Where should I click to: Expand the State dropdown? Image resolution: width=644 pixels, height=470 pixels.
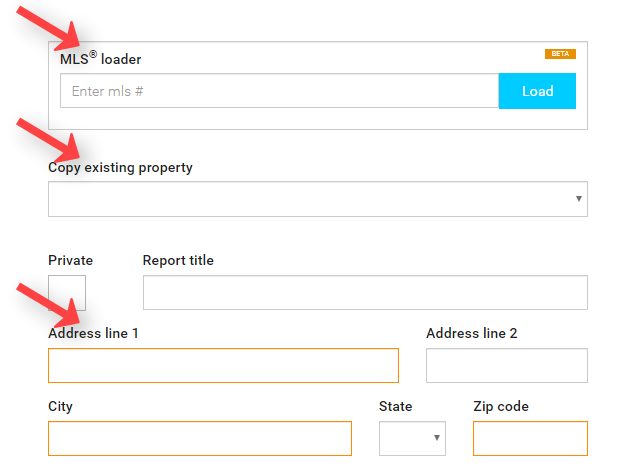[412, 438]
